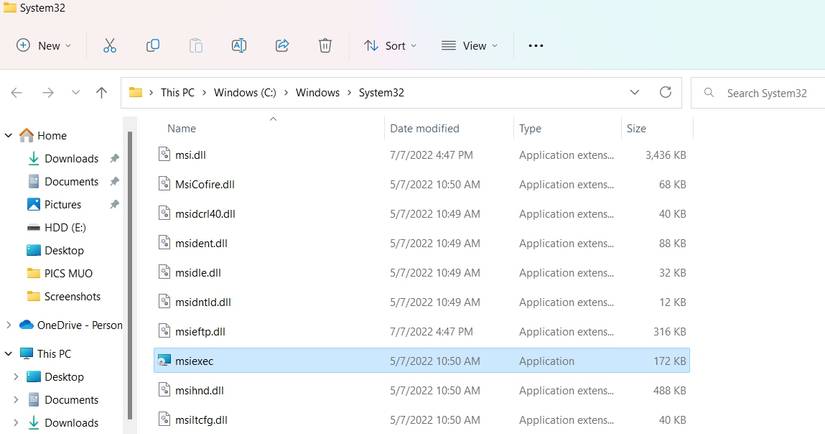Open recent locations dropdown arrow
The width and height of the screenshot is (825, 434).
[76, 93]
